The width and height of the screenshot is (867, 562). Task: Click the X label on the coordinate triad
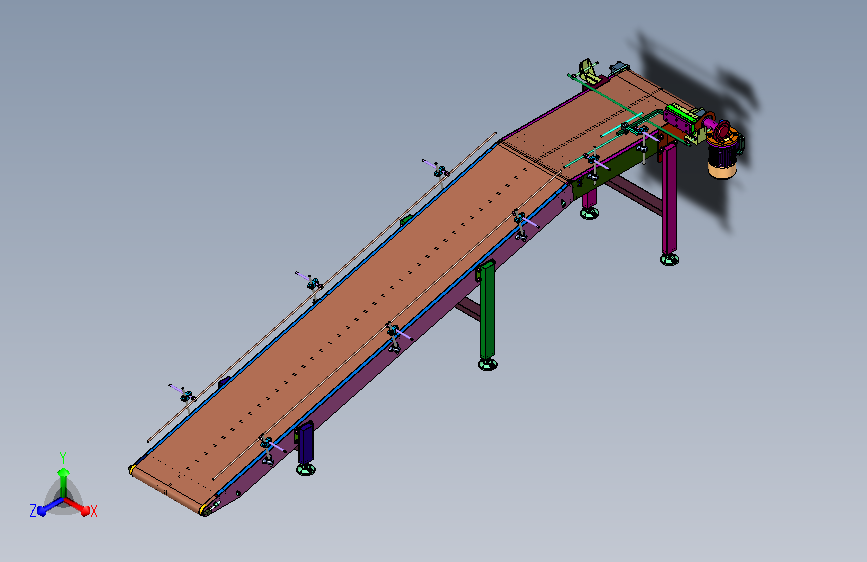click(x=94, y=511)
